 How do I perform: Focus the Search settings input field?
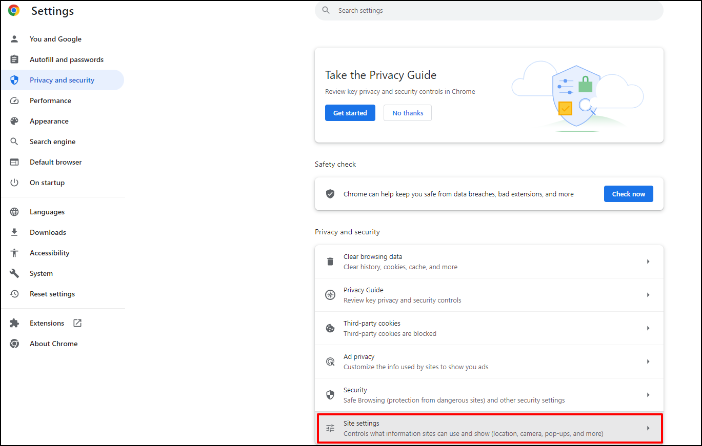click(x=490, y=11)
